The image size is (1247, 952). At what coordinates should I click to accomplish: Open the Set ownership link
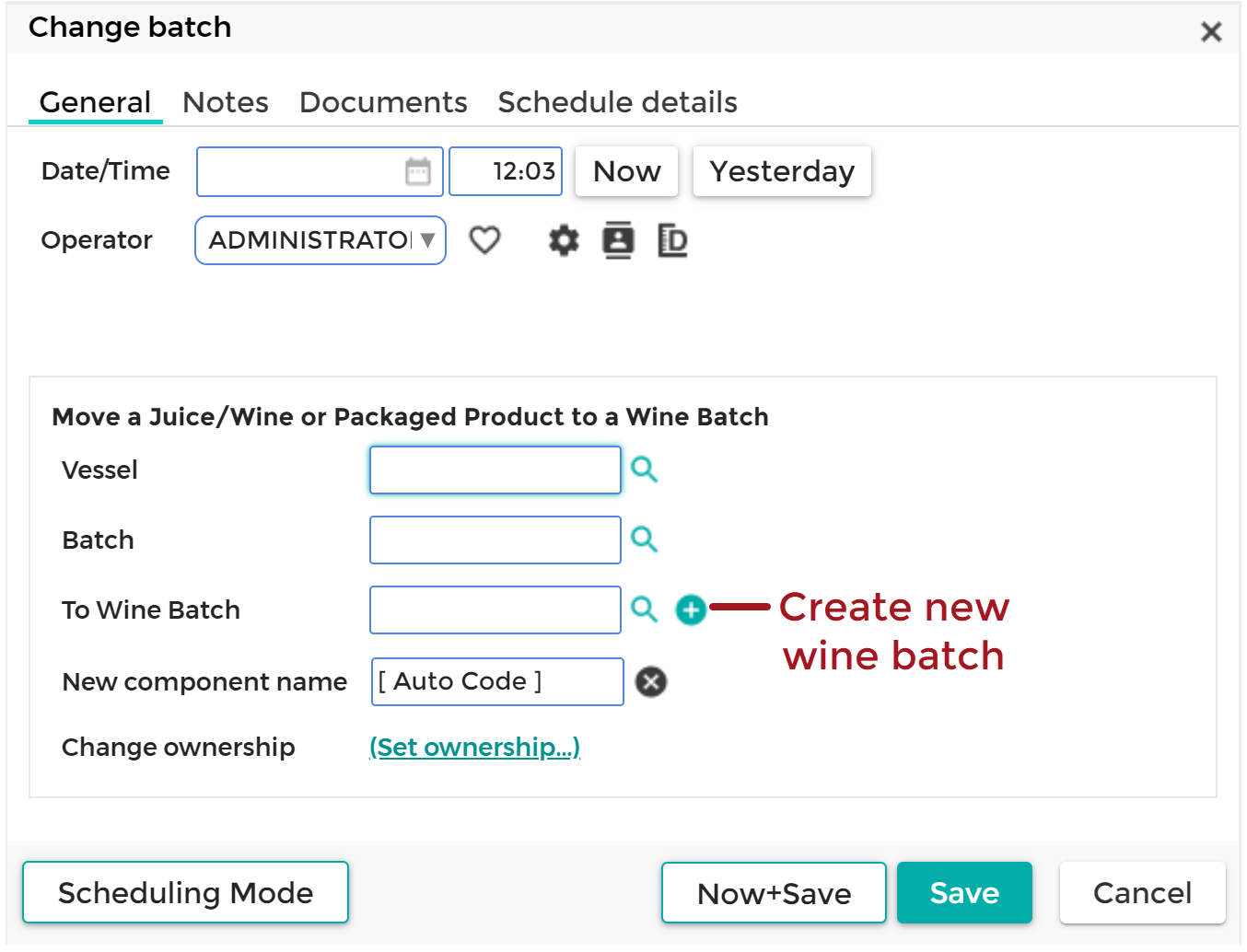[x=475, y=747]
